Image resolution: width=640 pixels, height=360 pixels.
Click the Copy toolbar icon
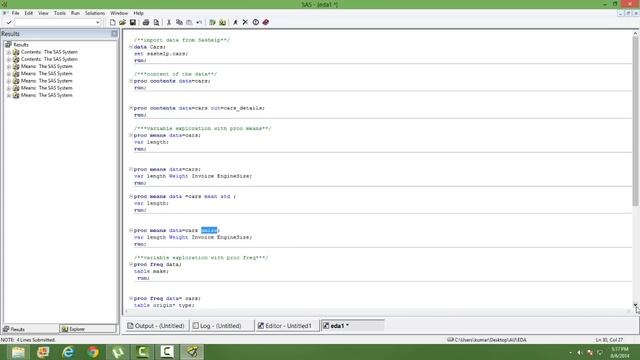coord(179,22)
